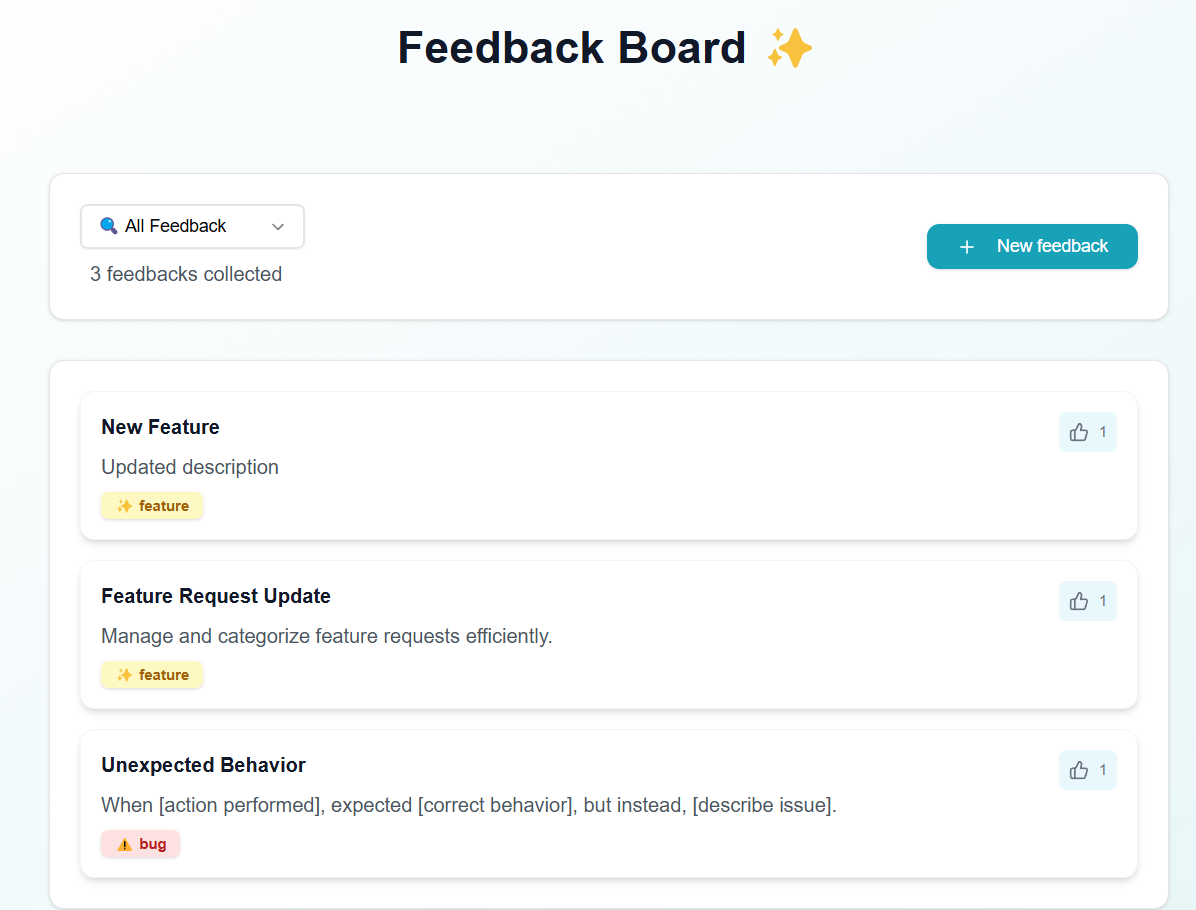Viewport: 1196px width, 910px height.
Task: Click the '3 feedbacks collected' text
Action: tap(186, 274)
